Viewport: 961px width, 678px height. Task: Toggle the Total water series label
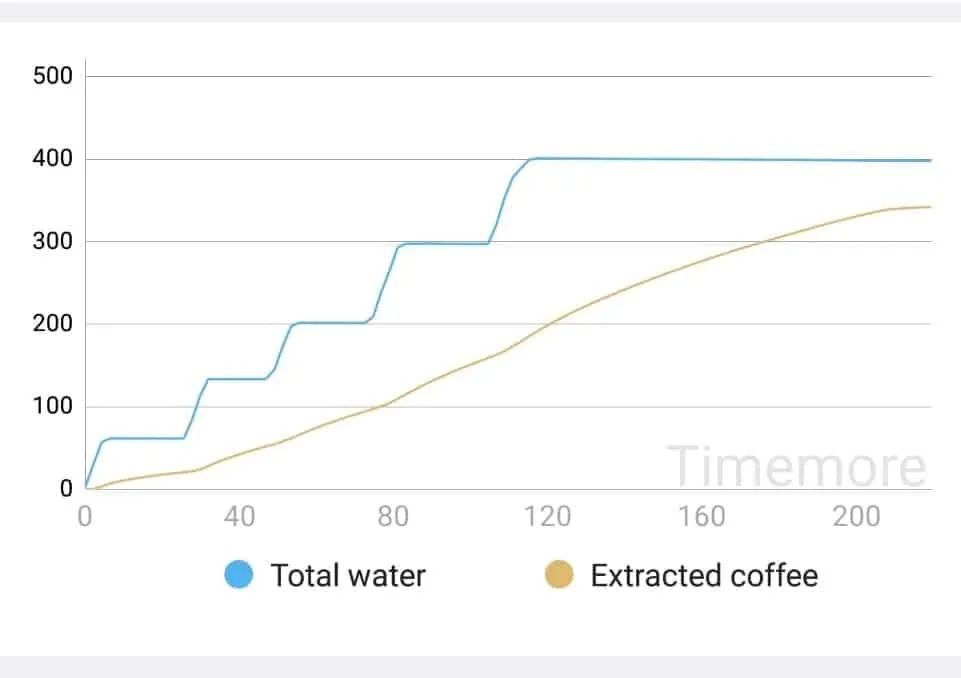click(x=348, y=575)
